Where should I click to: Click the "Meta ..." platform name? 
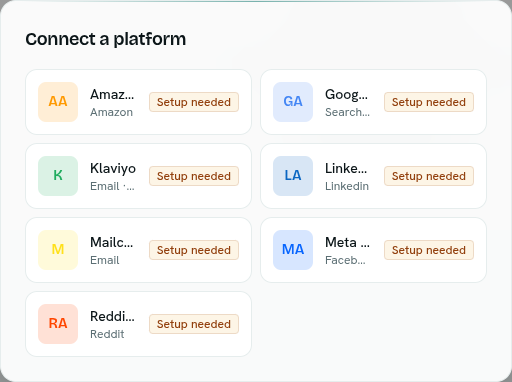(x=347, y=243)
